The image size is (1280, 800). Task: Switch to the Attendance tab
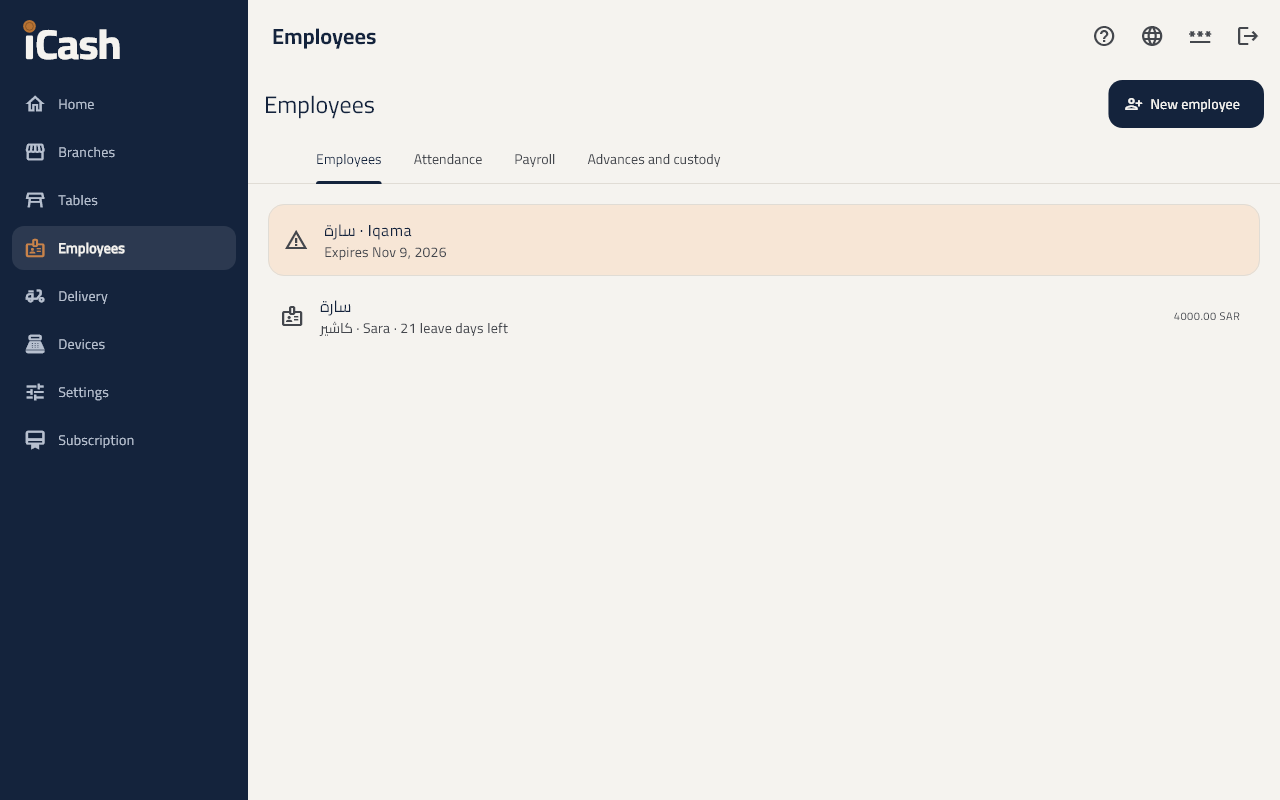click(448, 160)
